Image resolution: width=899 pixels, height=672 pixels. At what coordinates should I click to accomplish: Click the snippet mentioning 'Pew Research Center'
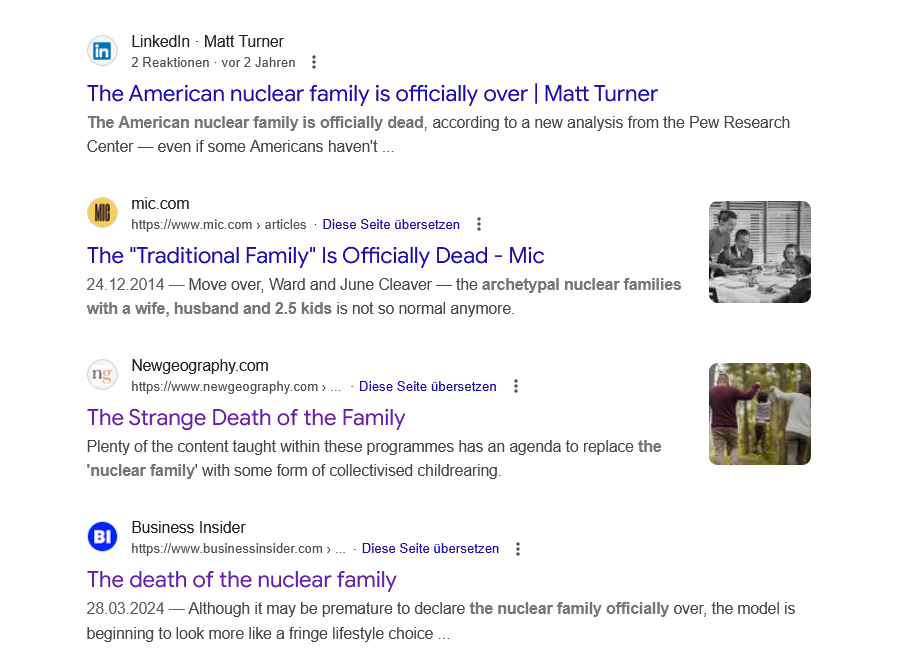point(439,134)
